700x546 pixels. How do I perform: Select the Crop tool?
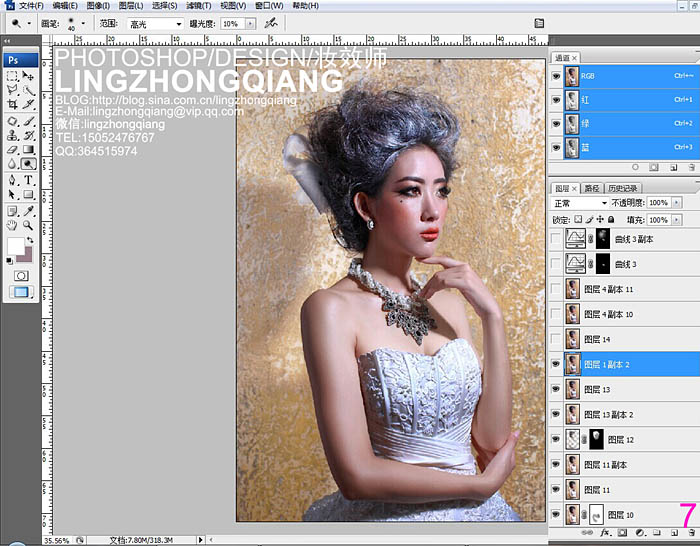click(12, 105)
